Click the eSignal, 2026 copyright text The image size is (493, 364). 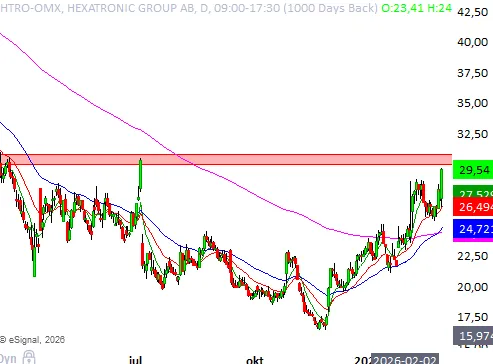33,340
